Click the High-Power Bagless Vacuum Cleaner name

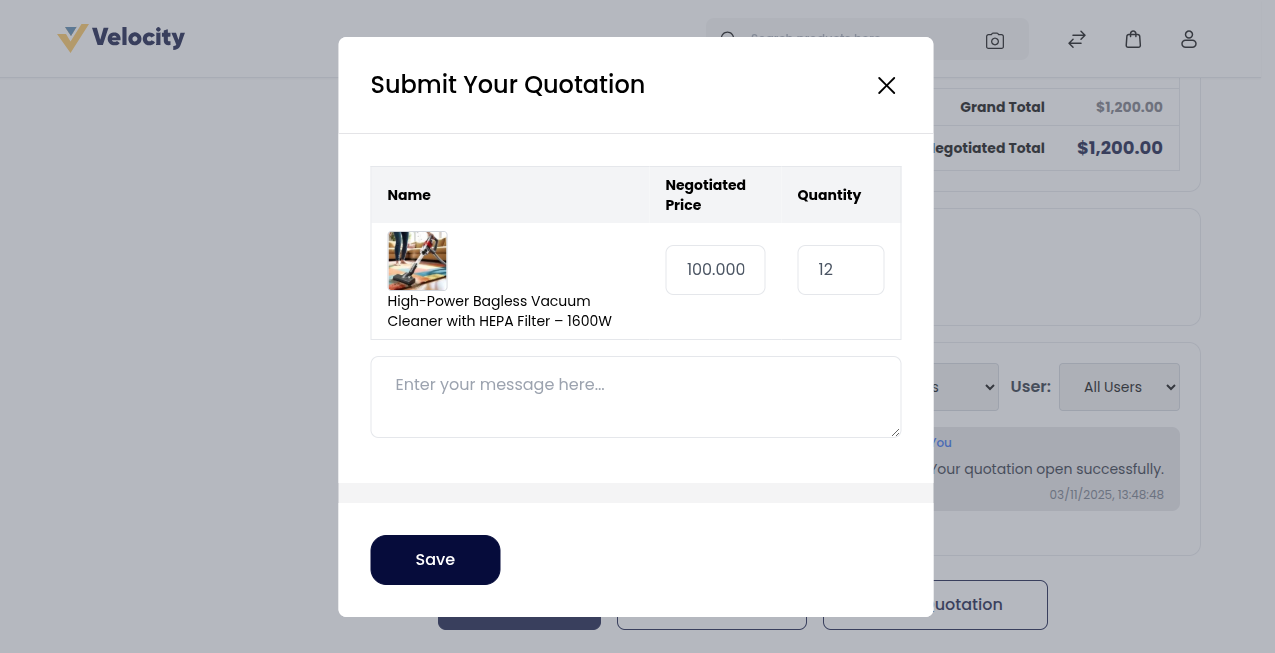pyautogui.click(x=499, y=311)
